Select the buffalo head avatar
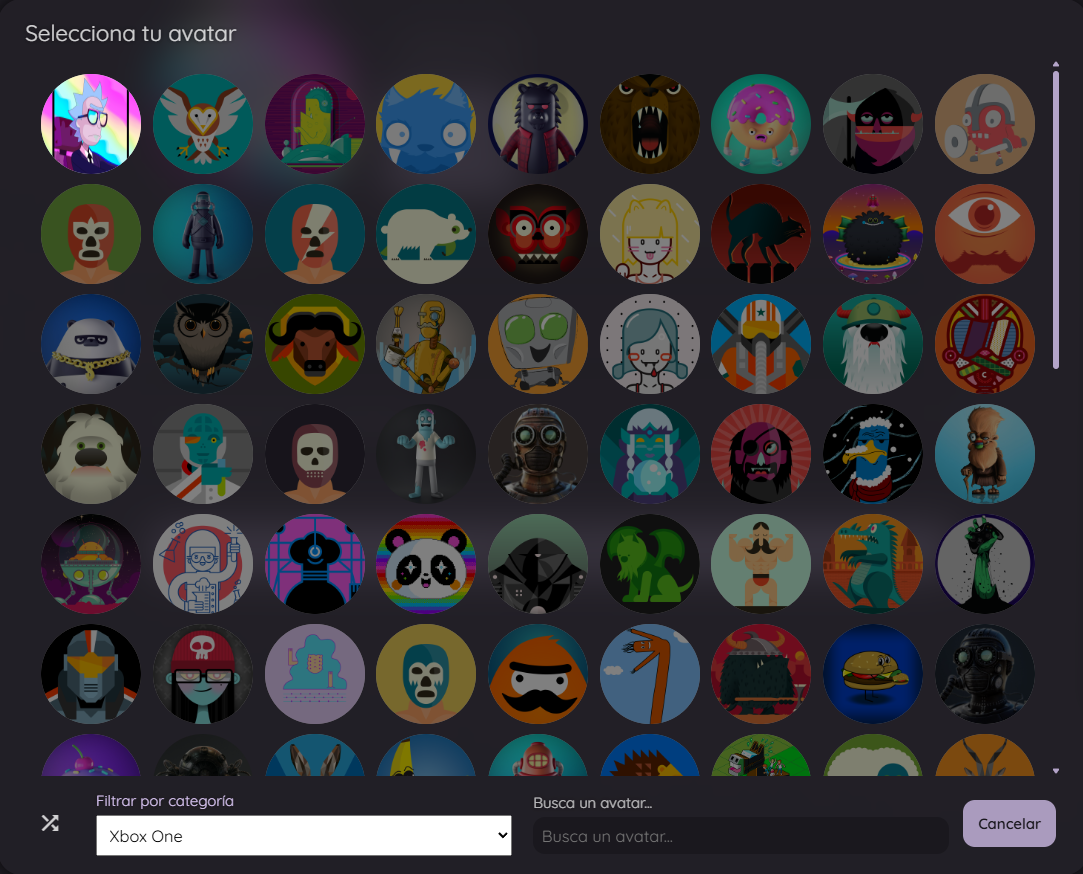The height and width of the screenshot is (874, 1083). coord(315,344)
